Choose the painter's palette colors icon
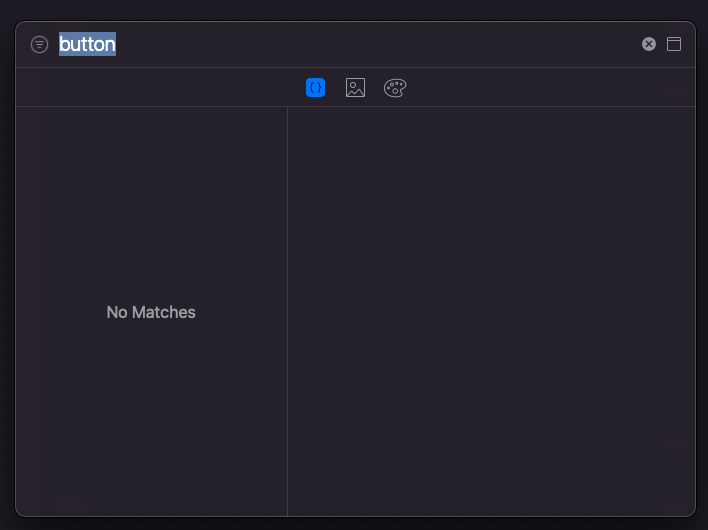 [395, 88]
